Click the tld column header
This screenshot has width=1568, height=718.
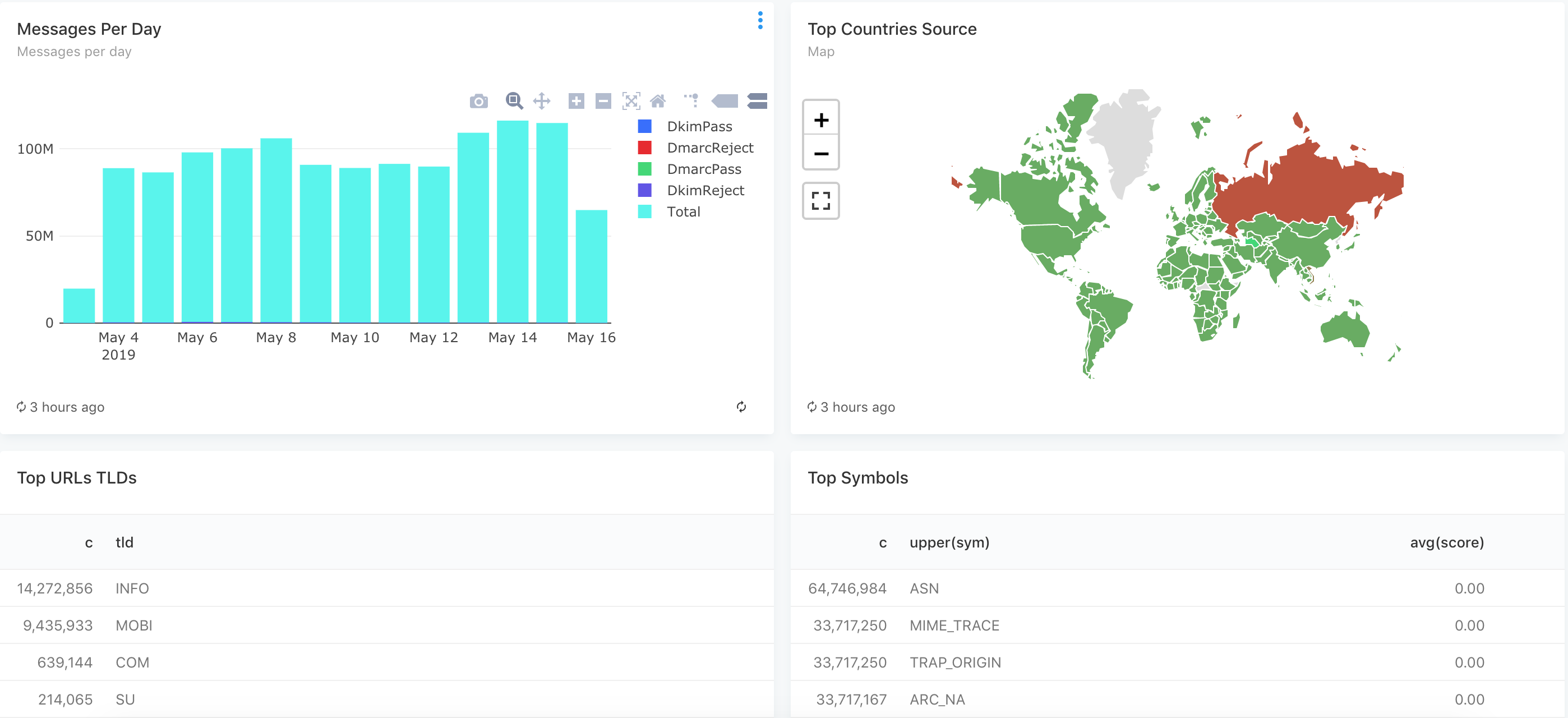pos(124,542)
